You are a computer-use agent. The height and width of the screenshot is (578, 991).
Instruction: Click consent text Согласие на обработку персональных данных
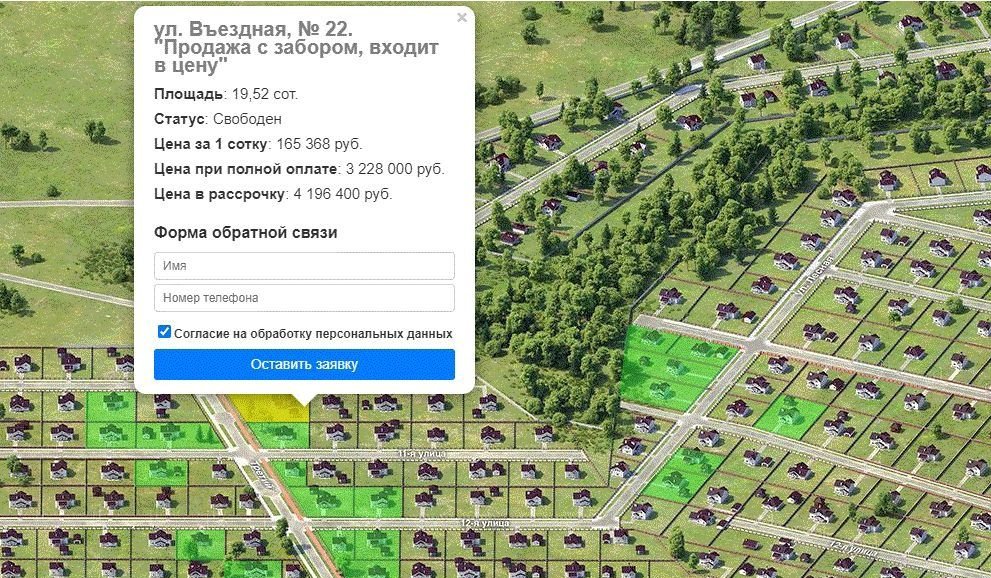pos(313,333)
